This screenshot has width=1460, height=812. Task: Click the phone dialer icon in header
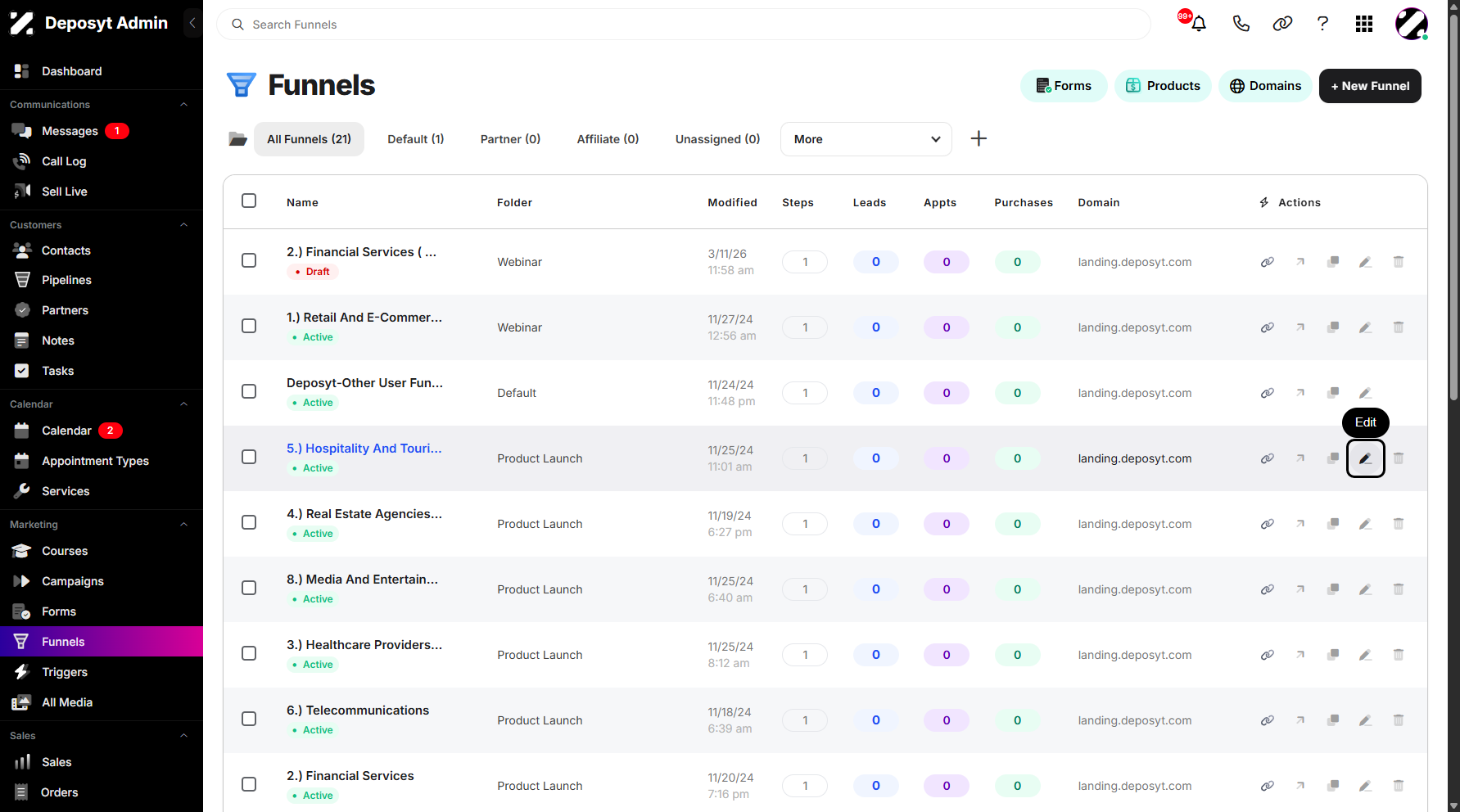click(x=1241, y=24)
